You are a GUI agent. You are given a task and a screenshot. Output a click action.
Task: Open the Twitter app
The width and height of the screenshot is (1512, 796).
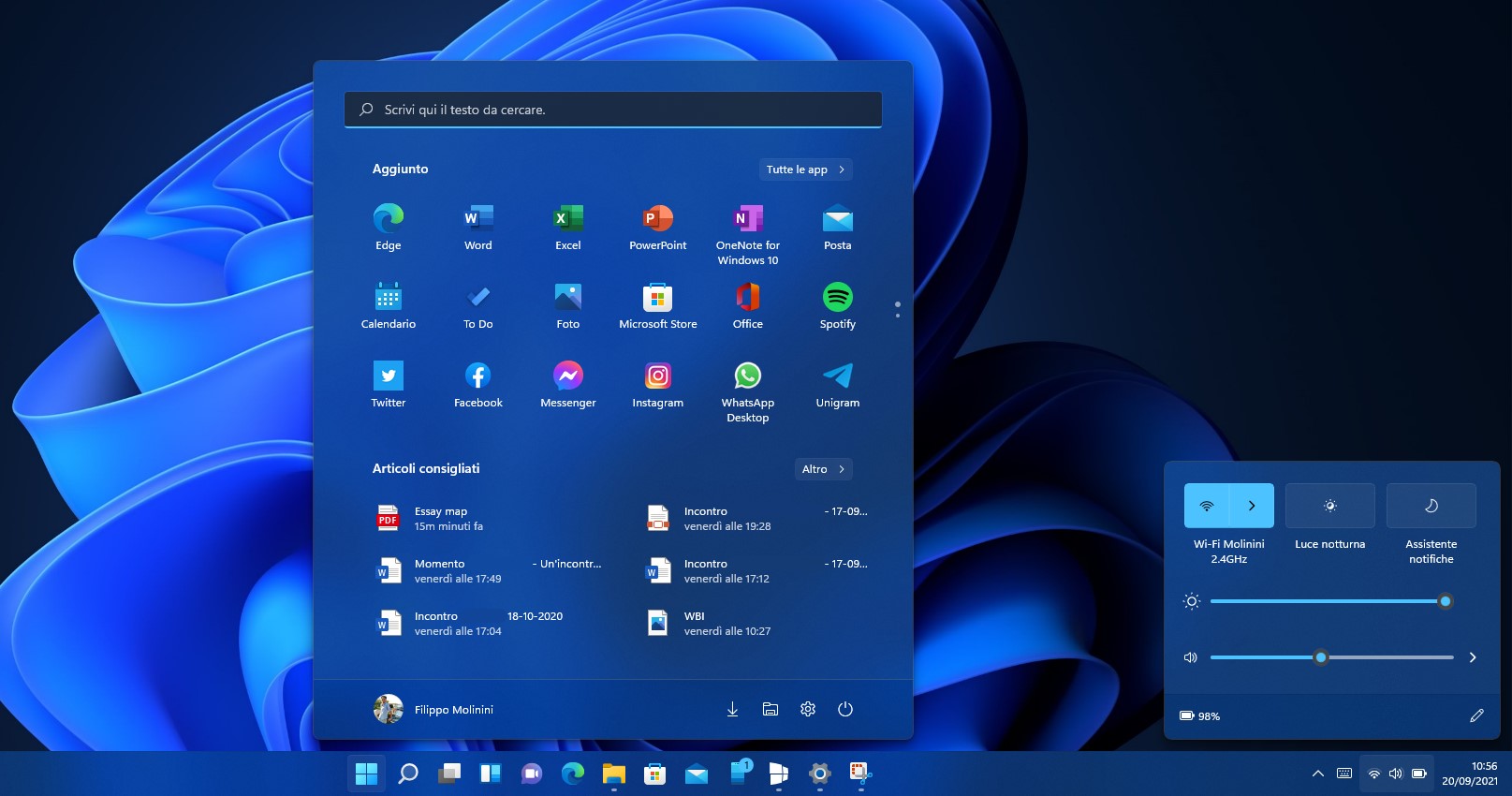click(x=389, y=385)
